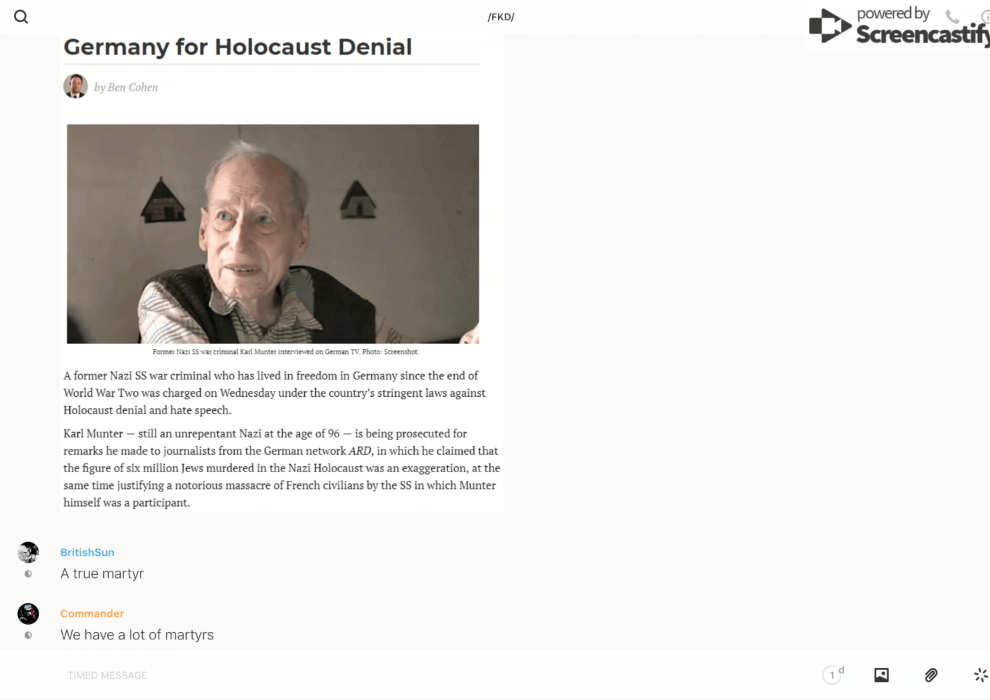The image size is (990, 700).
Task: Toggle the 1d message timer
Action: [833, 675]
